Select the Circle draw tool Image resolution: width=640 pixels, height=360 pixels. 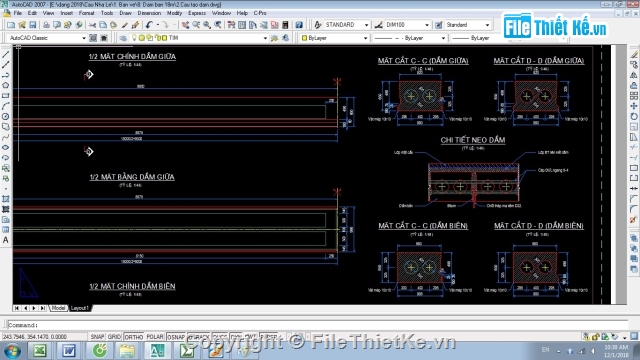click(6, 116)
